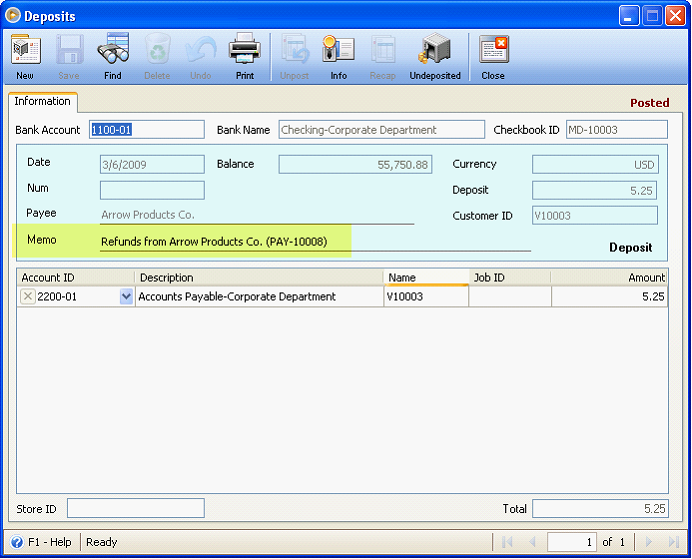Viewport: 692px width, 559px height.
Task: Click the Name column header
Action: pos(426,278)
